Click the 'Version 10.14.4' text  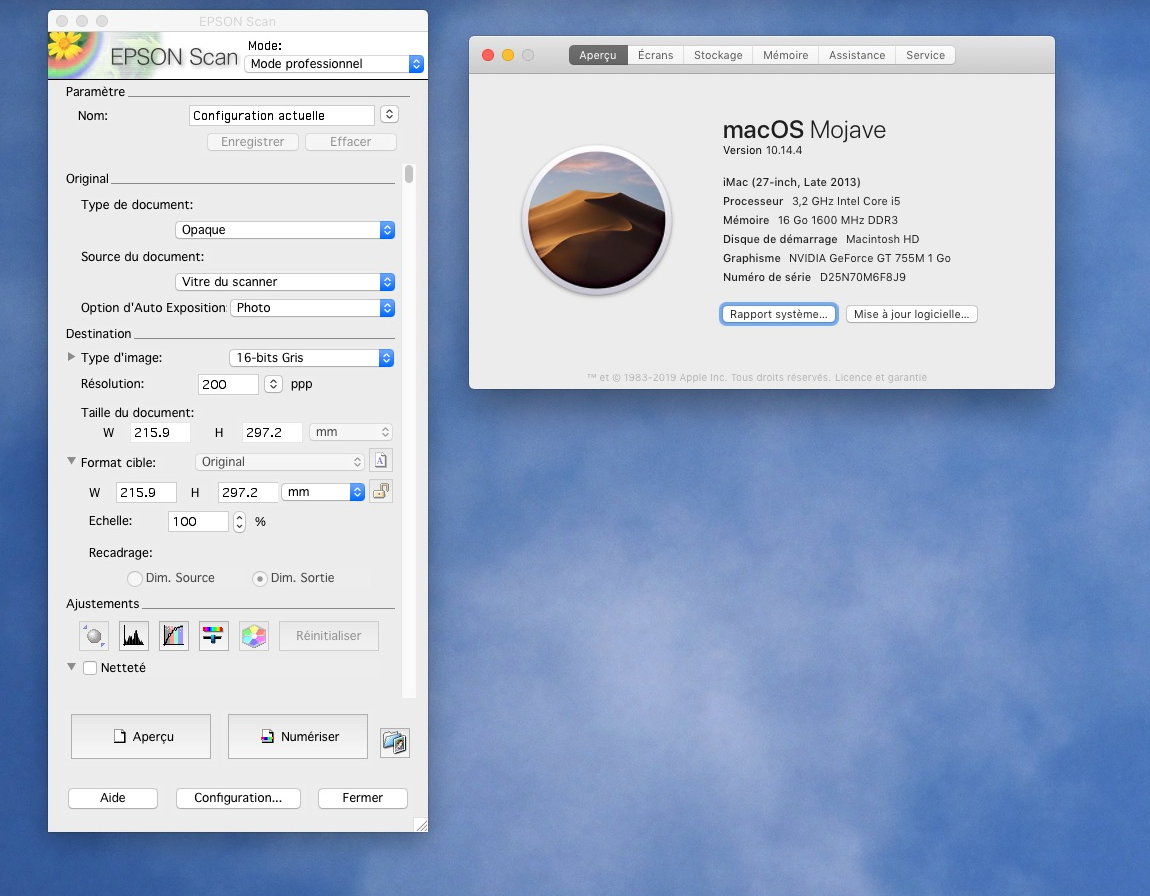[x=762, y=150]
